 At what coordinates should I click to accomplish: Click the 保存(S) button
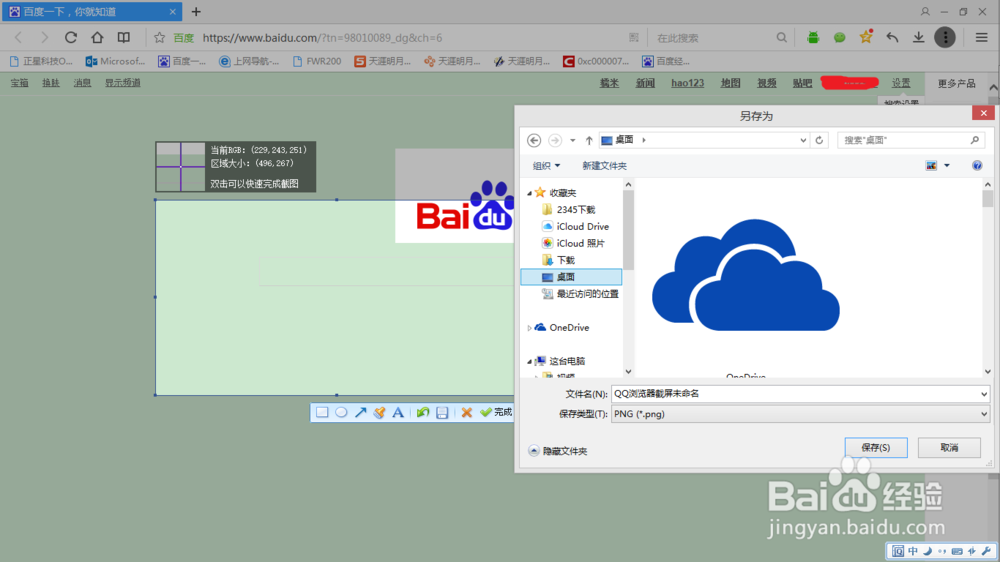click(x=876, y=448)
